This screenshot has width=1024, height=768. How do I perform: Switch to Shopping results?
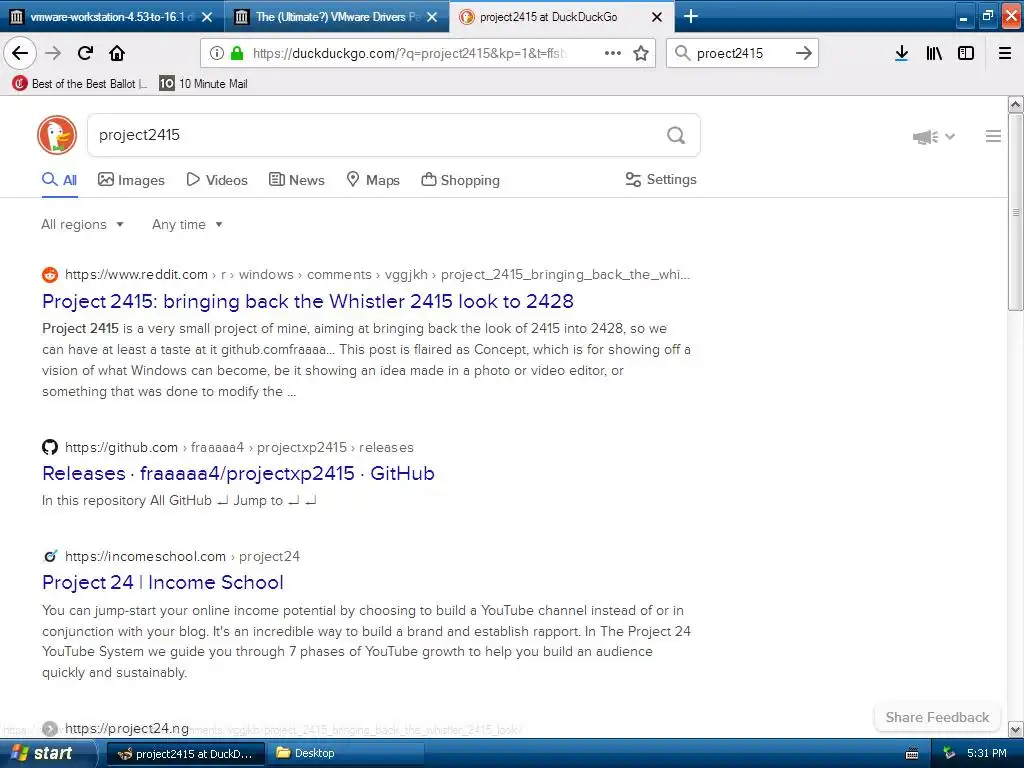click(460, 180)
